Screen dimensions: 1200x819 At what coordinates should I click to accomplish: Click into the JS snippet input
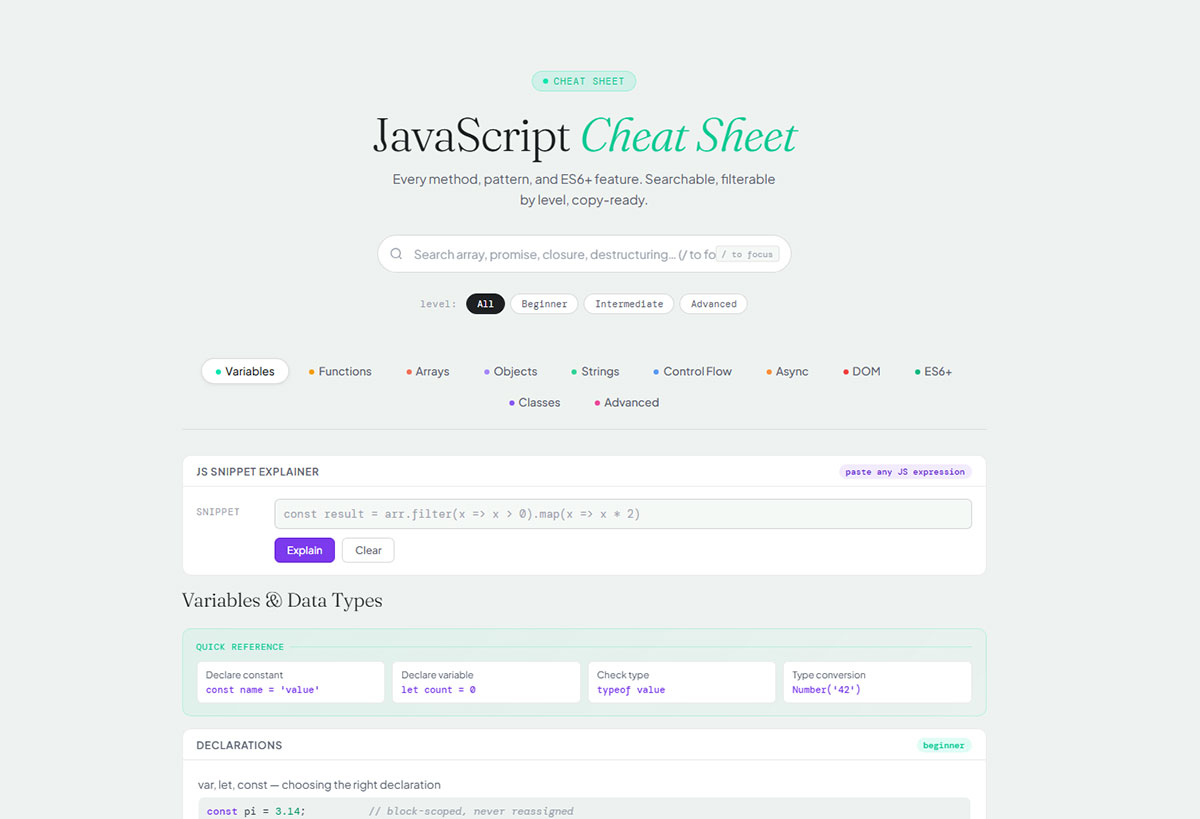pyautogui.click(x=623, y=514)
